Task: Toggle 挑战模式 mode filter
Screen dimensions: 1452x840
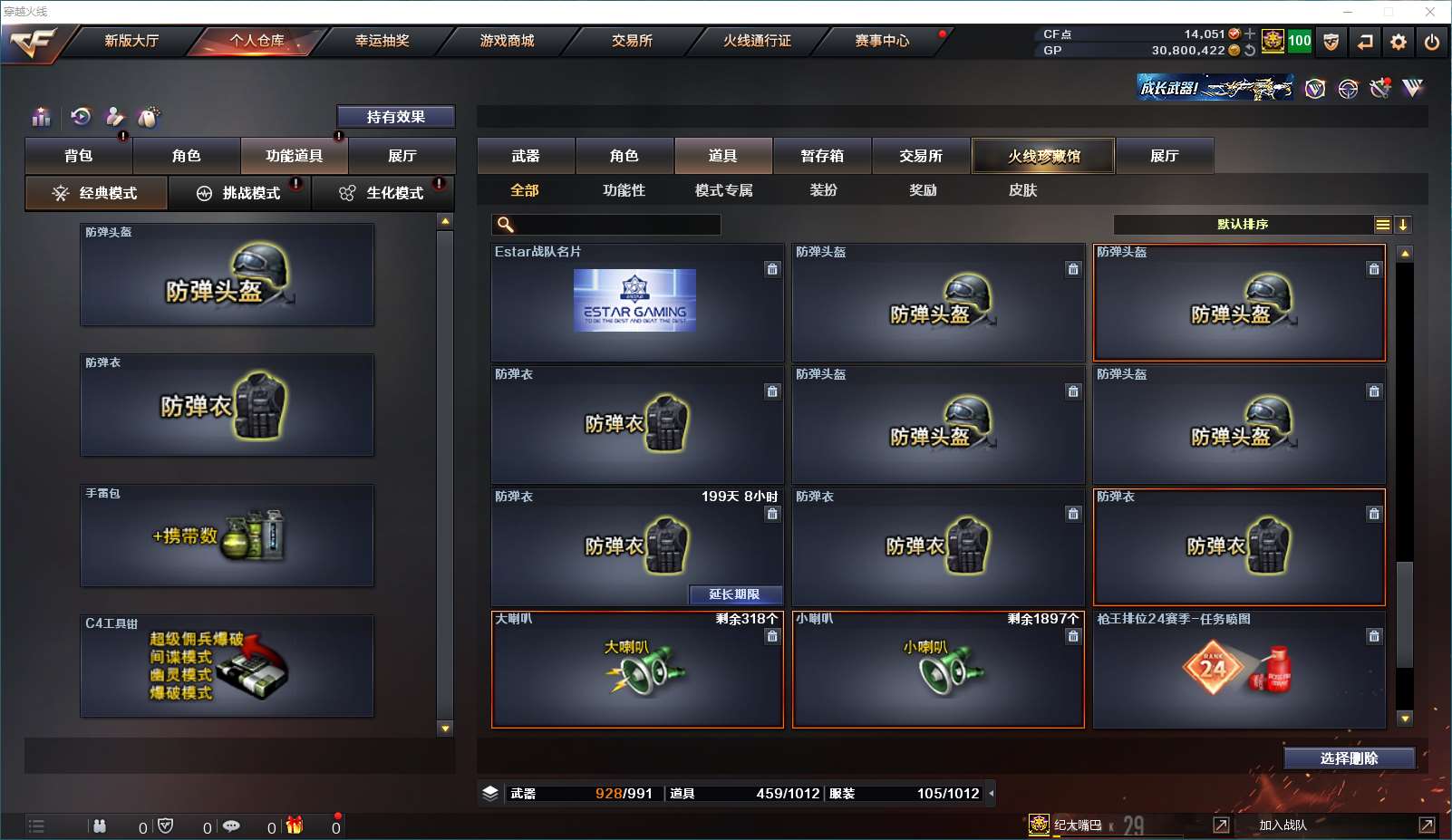Action: coord(240,193)
